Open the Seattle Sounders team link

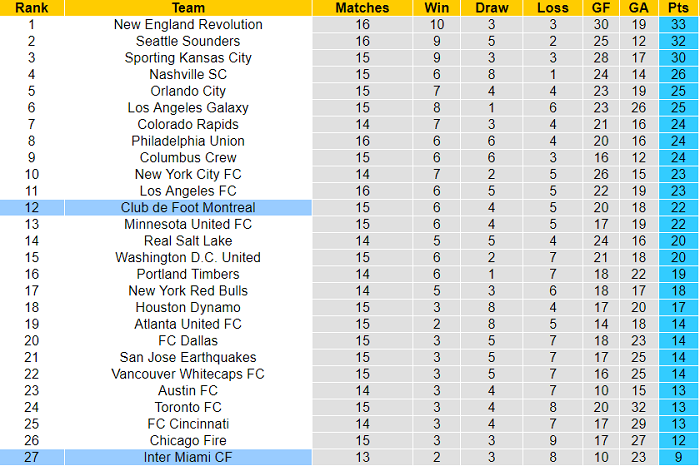pos(188,41)
